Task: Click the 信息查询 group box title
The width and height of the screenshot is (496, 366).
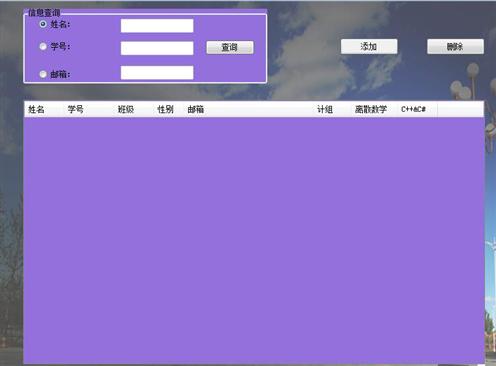Action: coord(44,13)
